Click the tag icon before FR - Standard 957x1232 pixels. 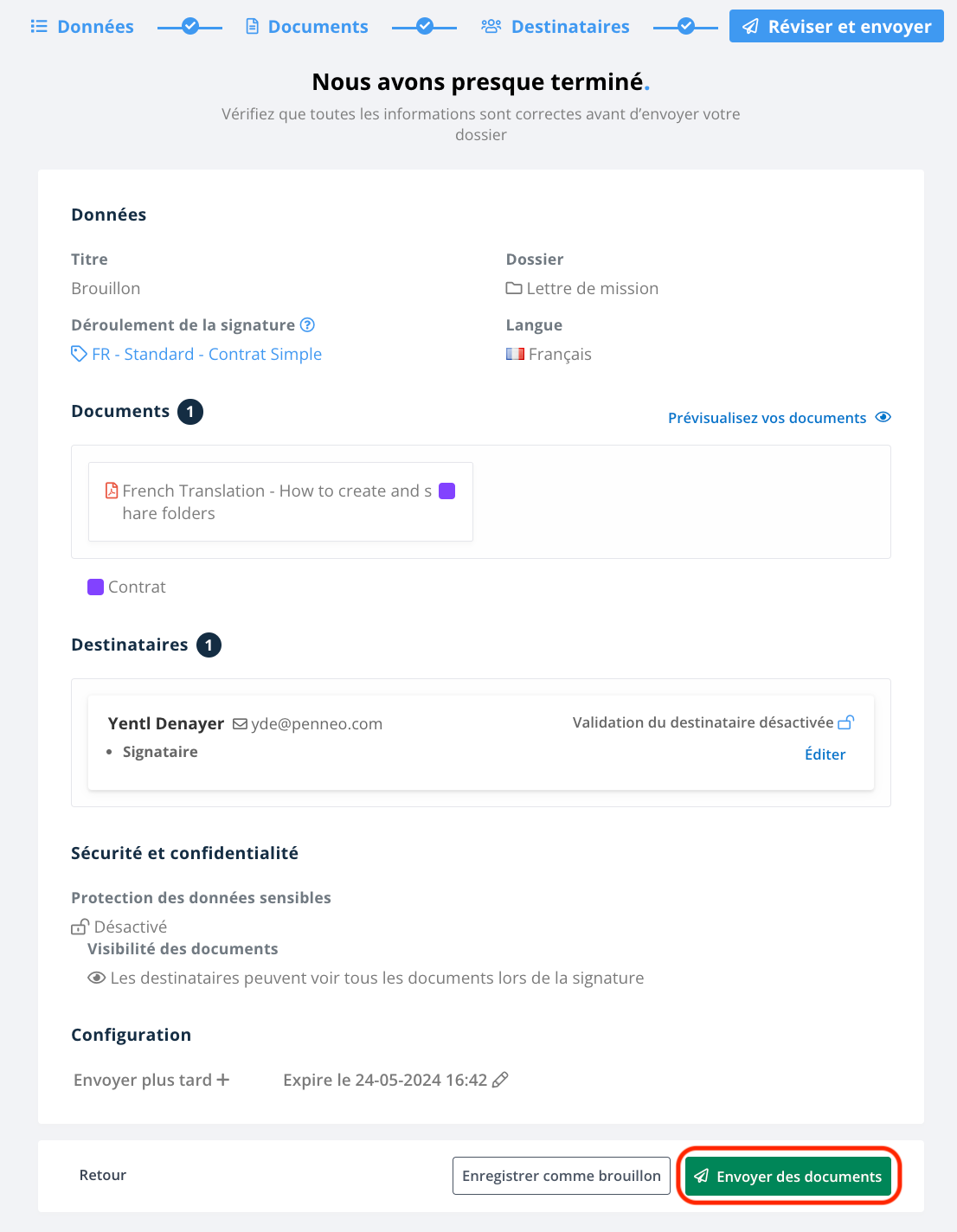(x=79, y=354)
